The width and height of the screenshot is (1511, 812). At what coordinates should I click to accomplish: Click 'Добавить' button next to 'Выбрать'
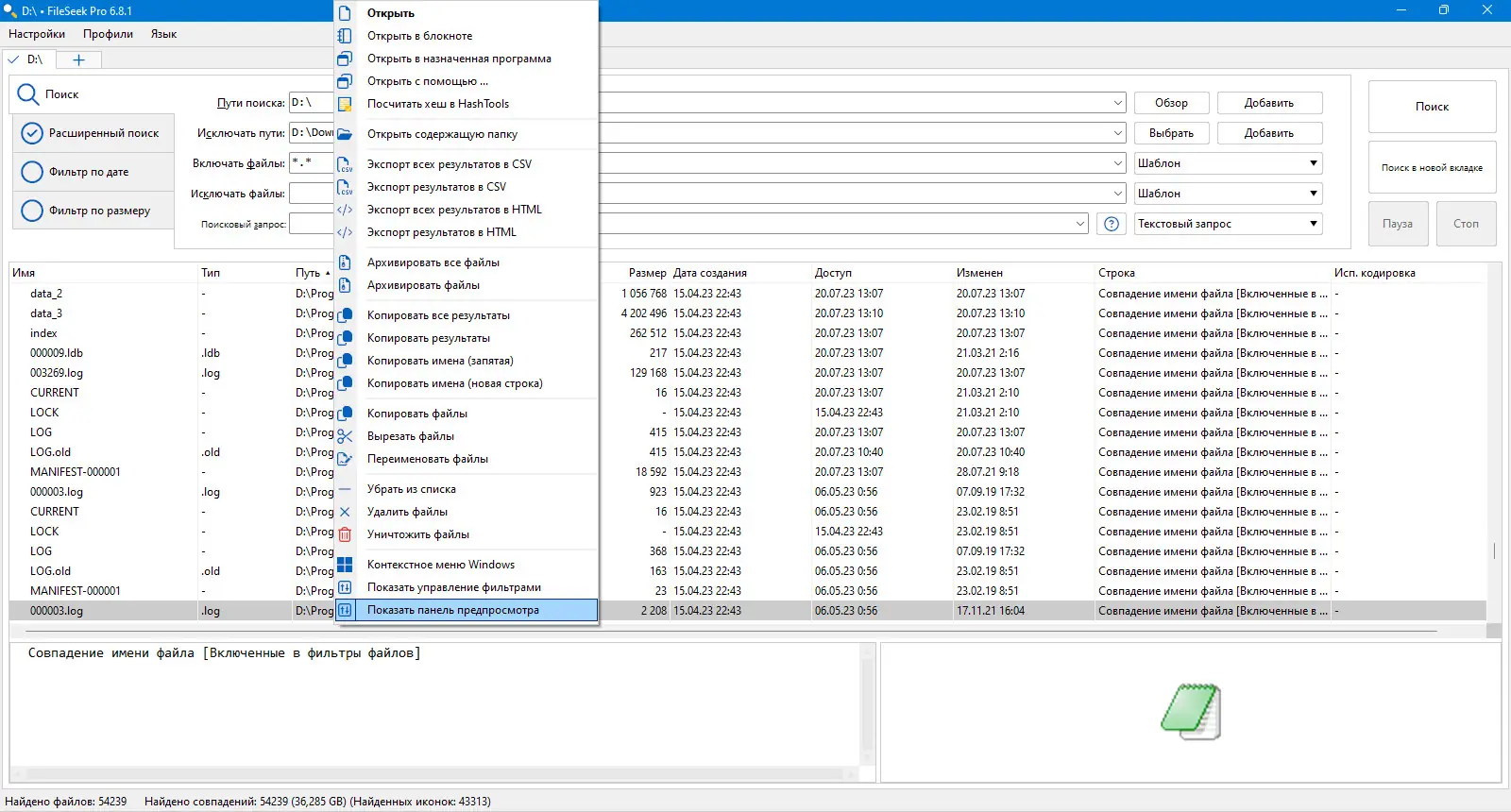1269,133
